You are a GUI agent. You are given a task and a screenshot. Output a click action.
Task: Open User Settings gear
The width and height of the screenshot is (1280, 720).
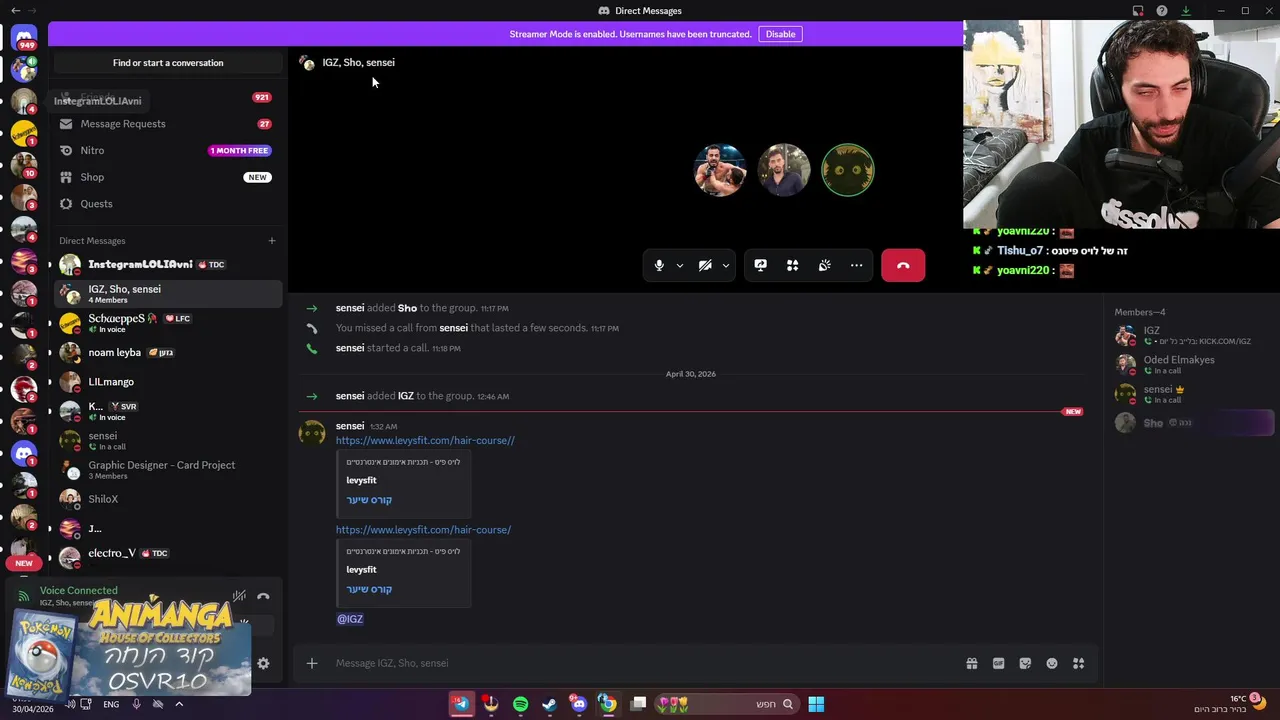click(263, 663)
